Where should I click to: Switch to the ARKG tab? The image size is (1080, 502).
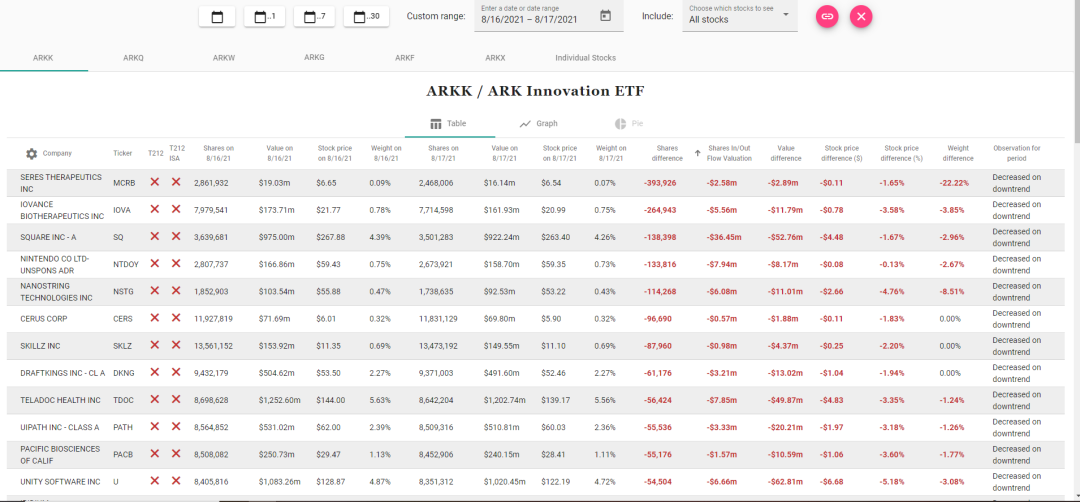[x=314, y=58]
